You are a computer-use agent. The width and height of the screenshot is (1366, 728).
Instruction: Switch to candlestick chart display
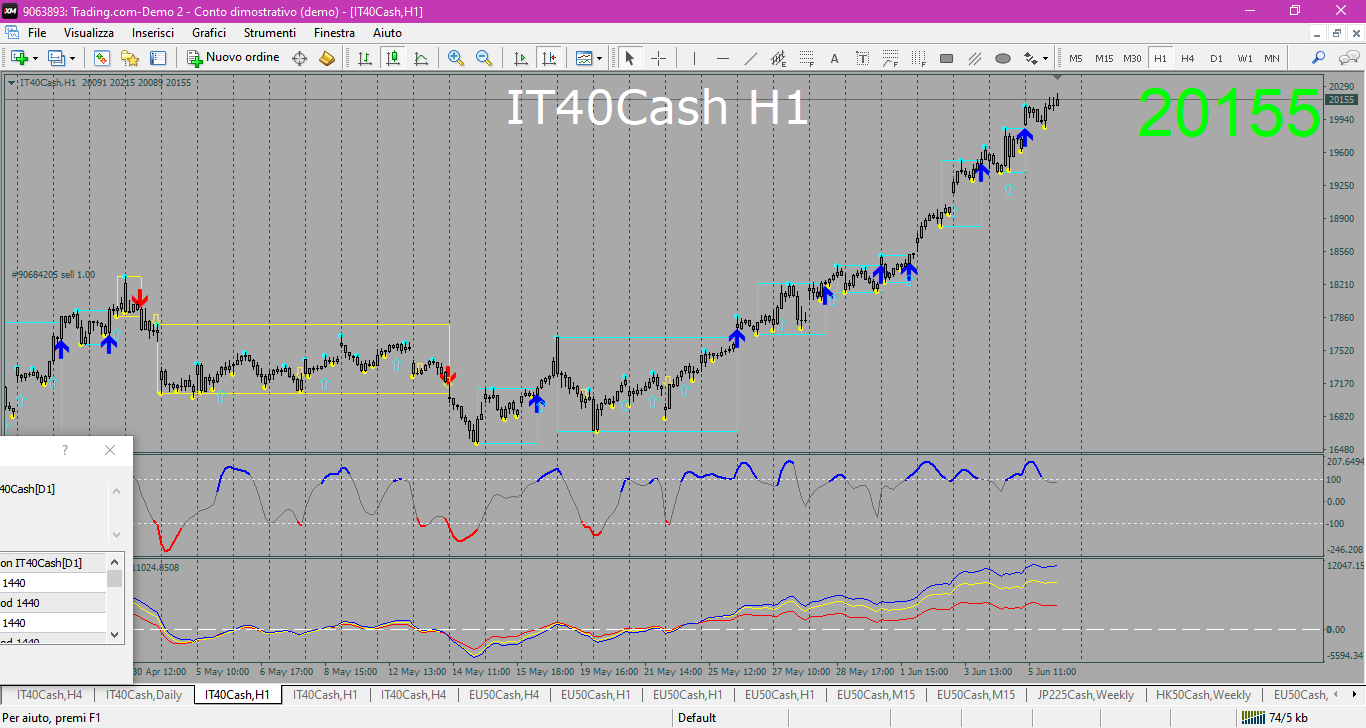[393, 58]
